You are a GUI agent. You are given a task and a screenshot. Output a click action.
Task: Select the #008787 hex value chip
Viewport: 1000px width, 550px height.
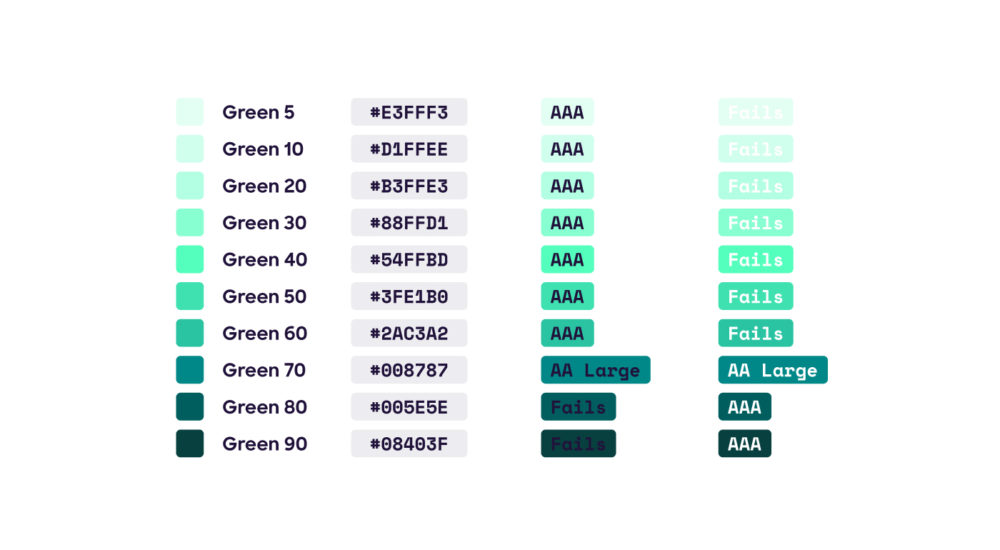click(409, 369)
